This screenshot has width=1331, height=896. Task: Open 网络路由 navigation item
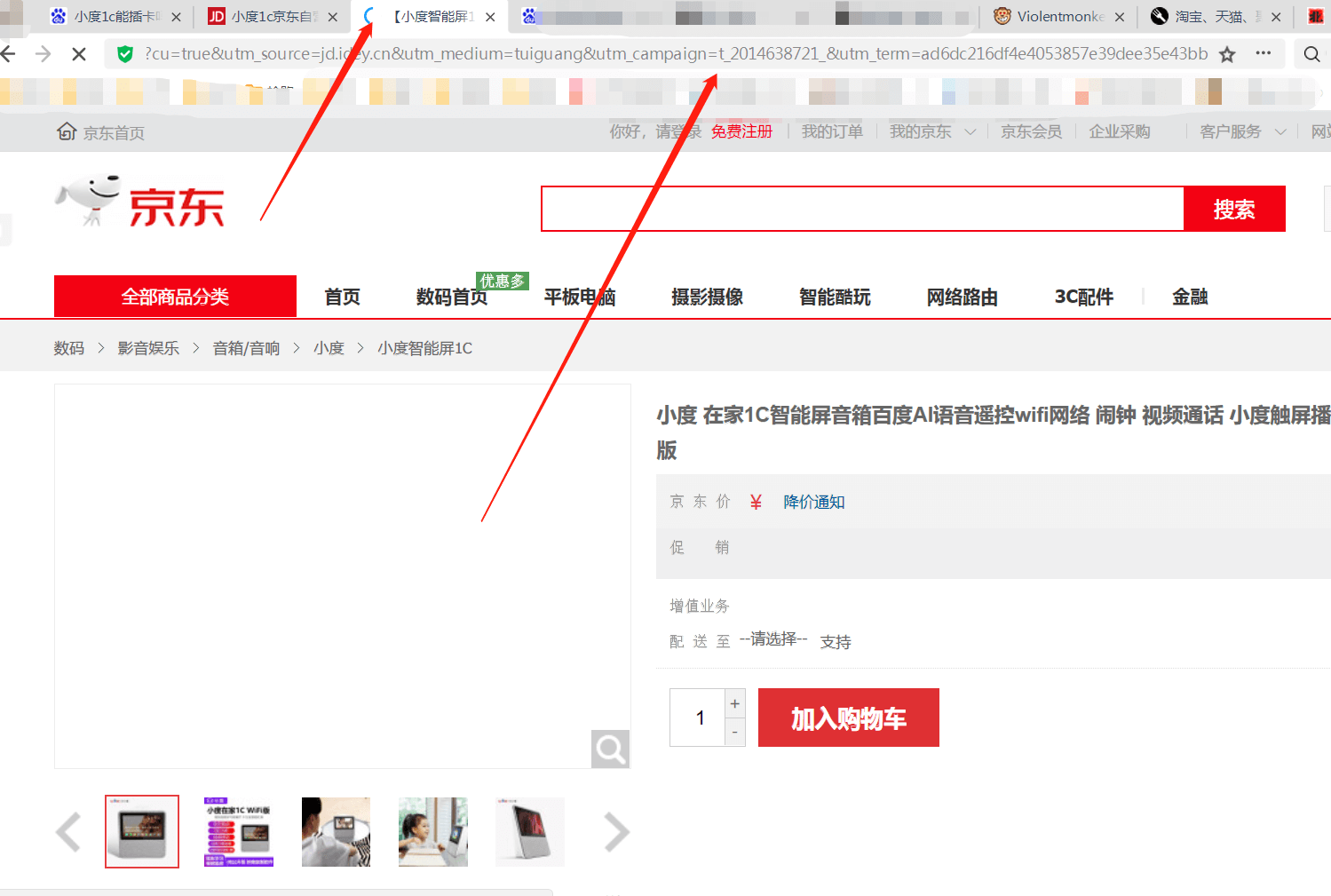coord(963,297)
